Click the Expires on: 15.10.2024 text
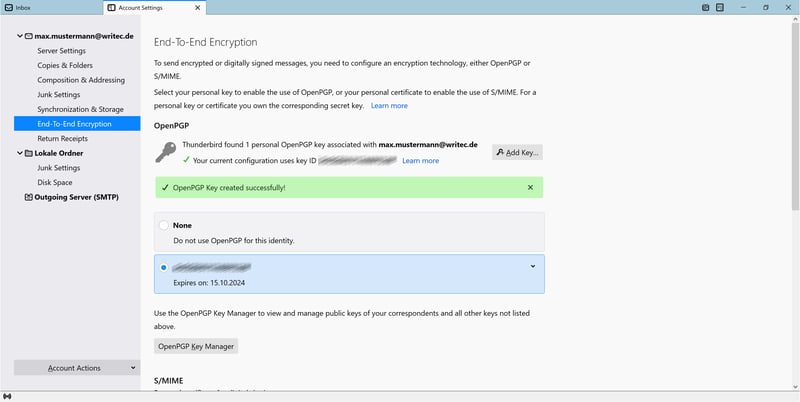This screenshot has width=800, height=402. pyautogui.click(x=209, y=283)
